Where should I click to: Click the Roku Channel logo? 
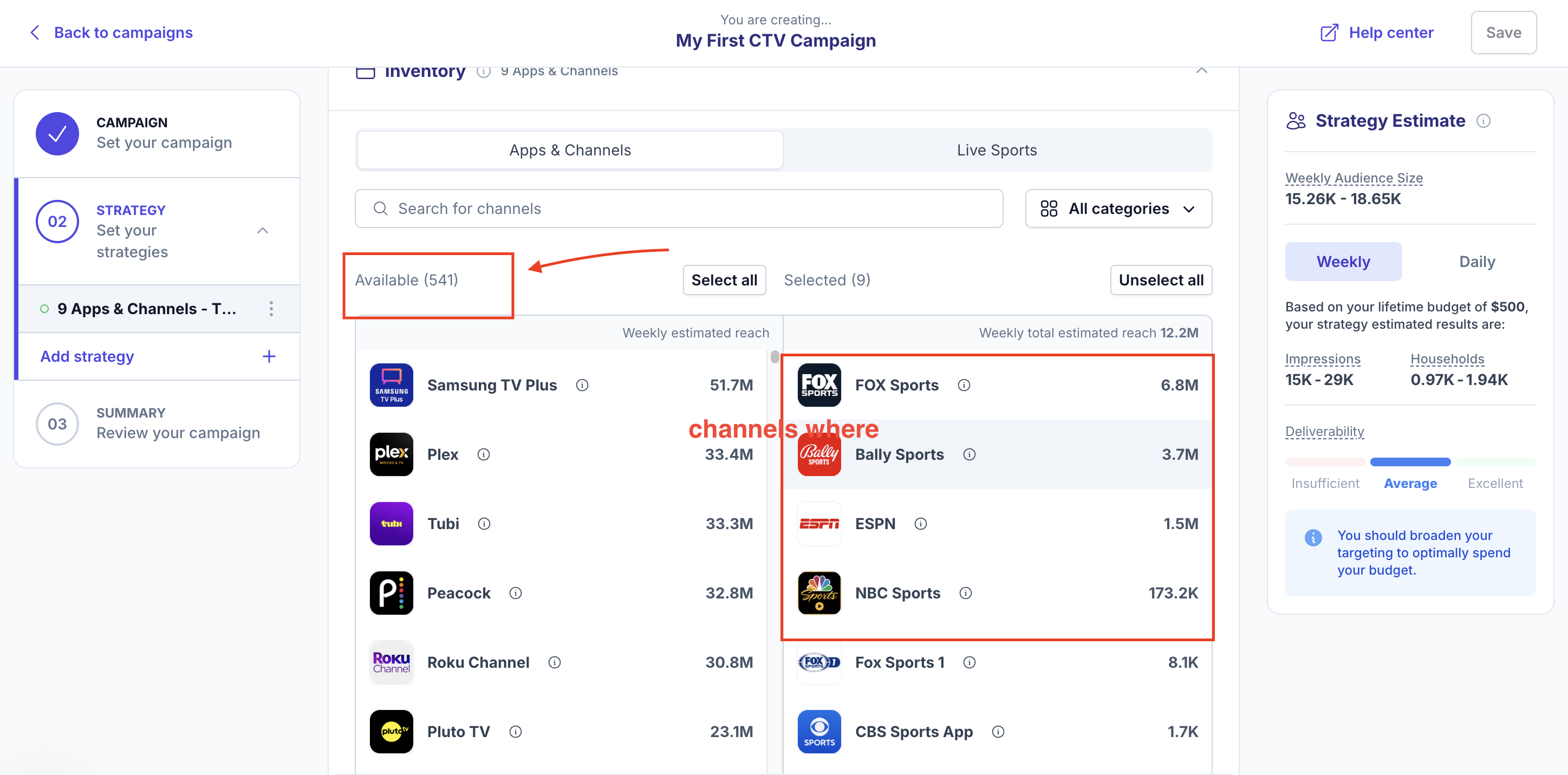point(392,662)
